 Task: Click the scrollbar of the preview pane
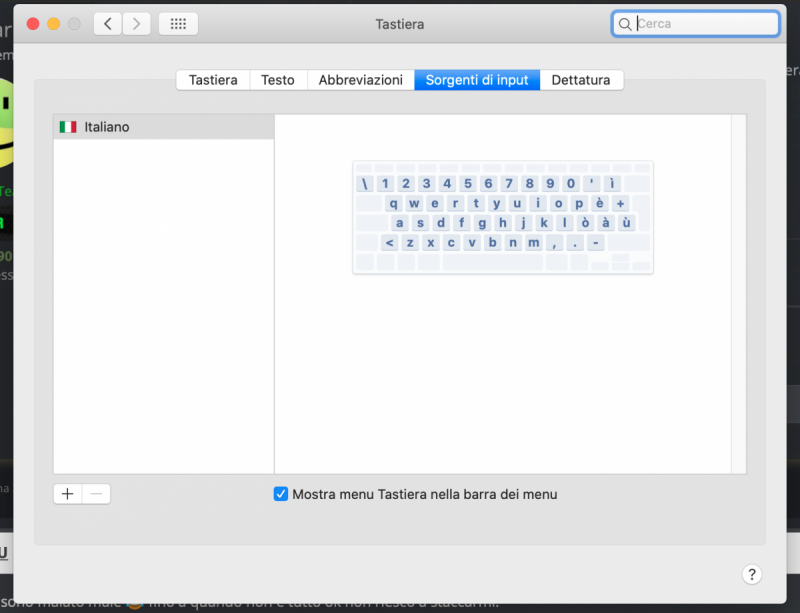[x=739, y=294]
